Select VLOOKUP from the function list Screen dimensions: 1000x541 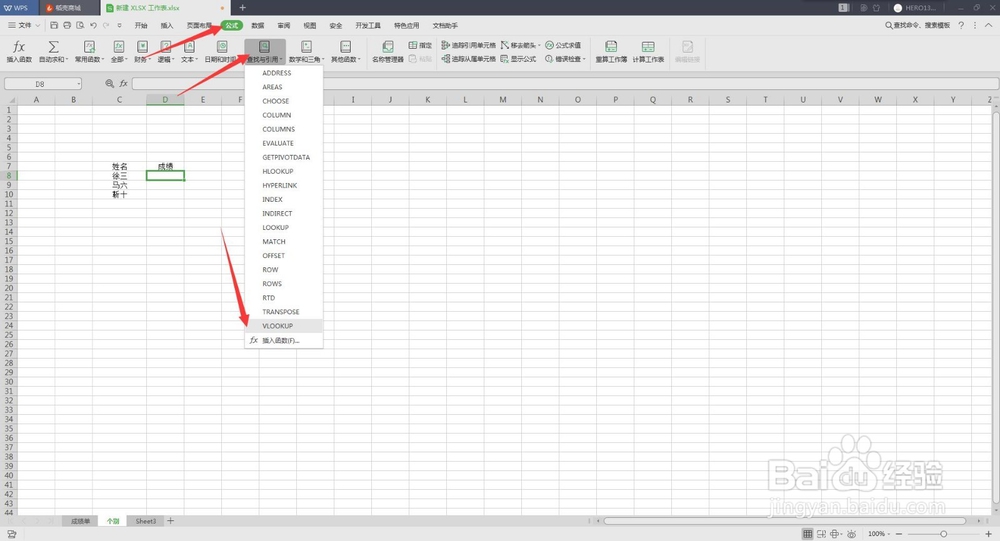[x=284, y=326]
